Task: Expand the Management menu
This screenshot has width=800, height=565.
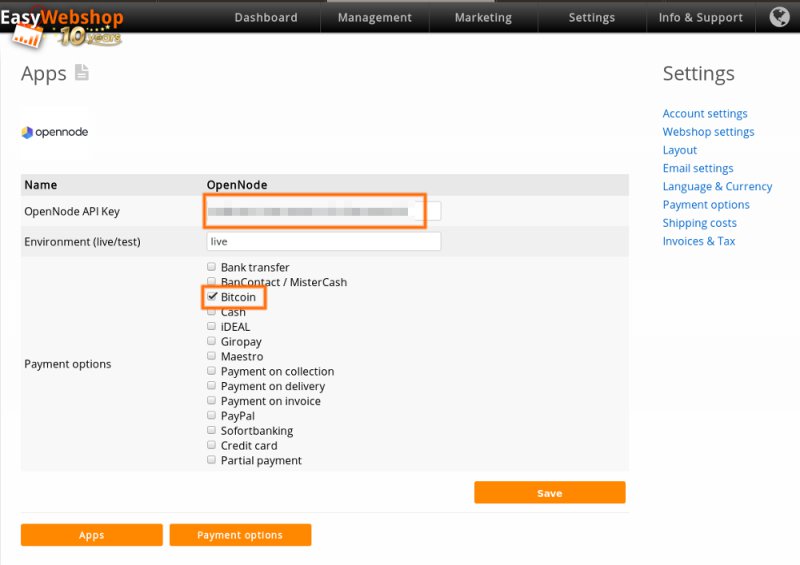Action: [x=374, y=17]
